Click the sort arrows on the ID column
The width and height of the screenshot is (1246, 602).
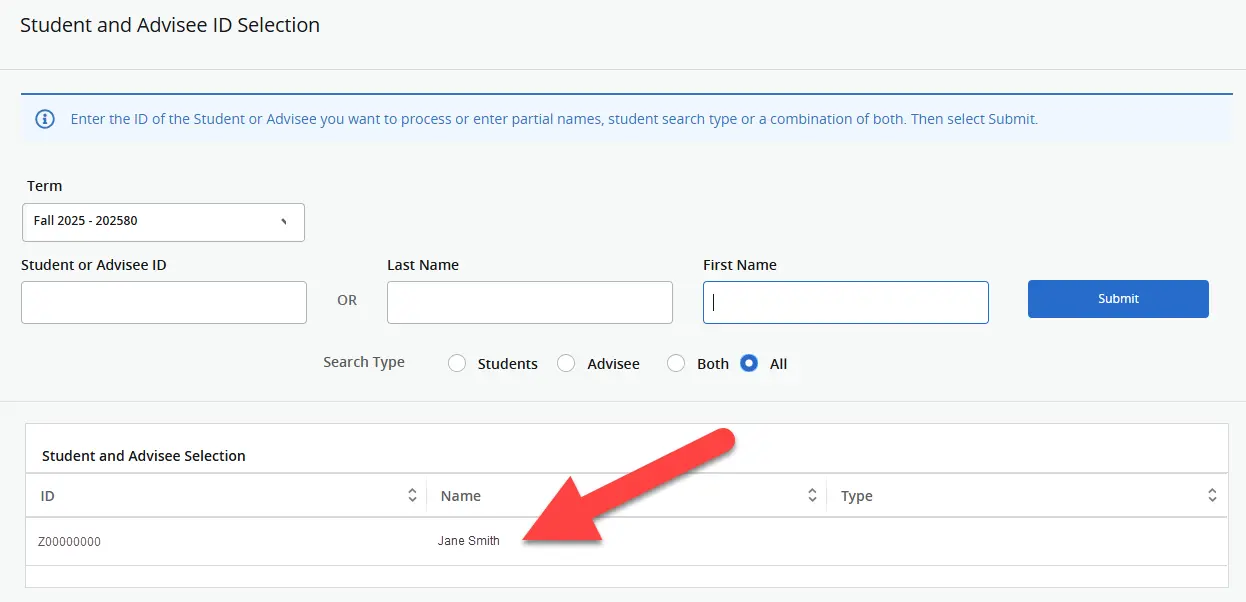[411, 494]
